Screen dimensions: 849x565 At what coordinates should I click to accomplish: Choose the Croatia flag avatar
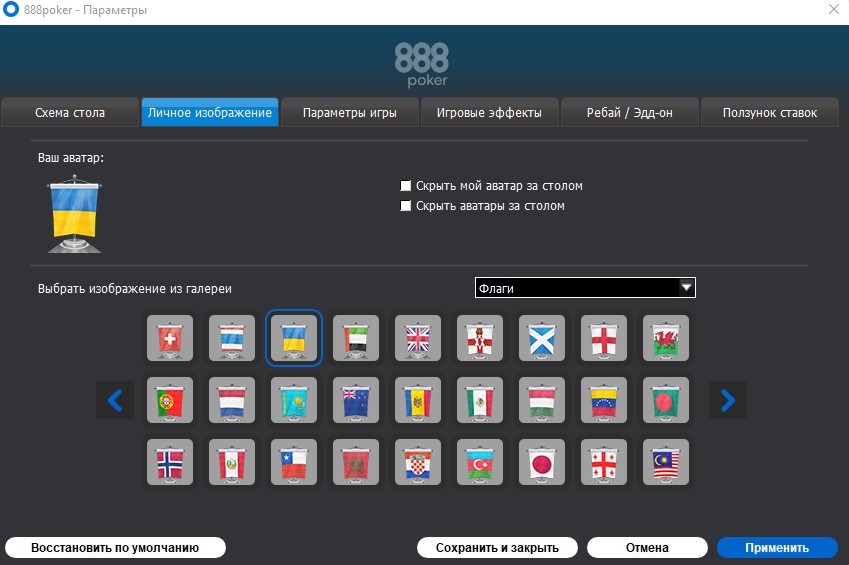click(418, 462)
